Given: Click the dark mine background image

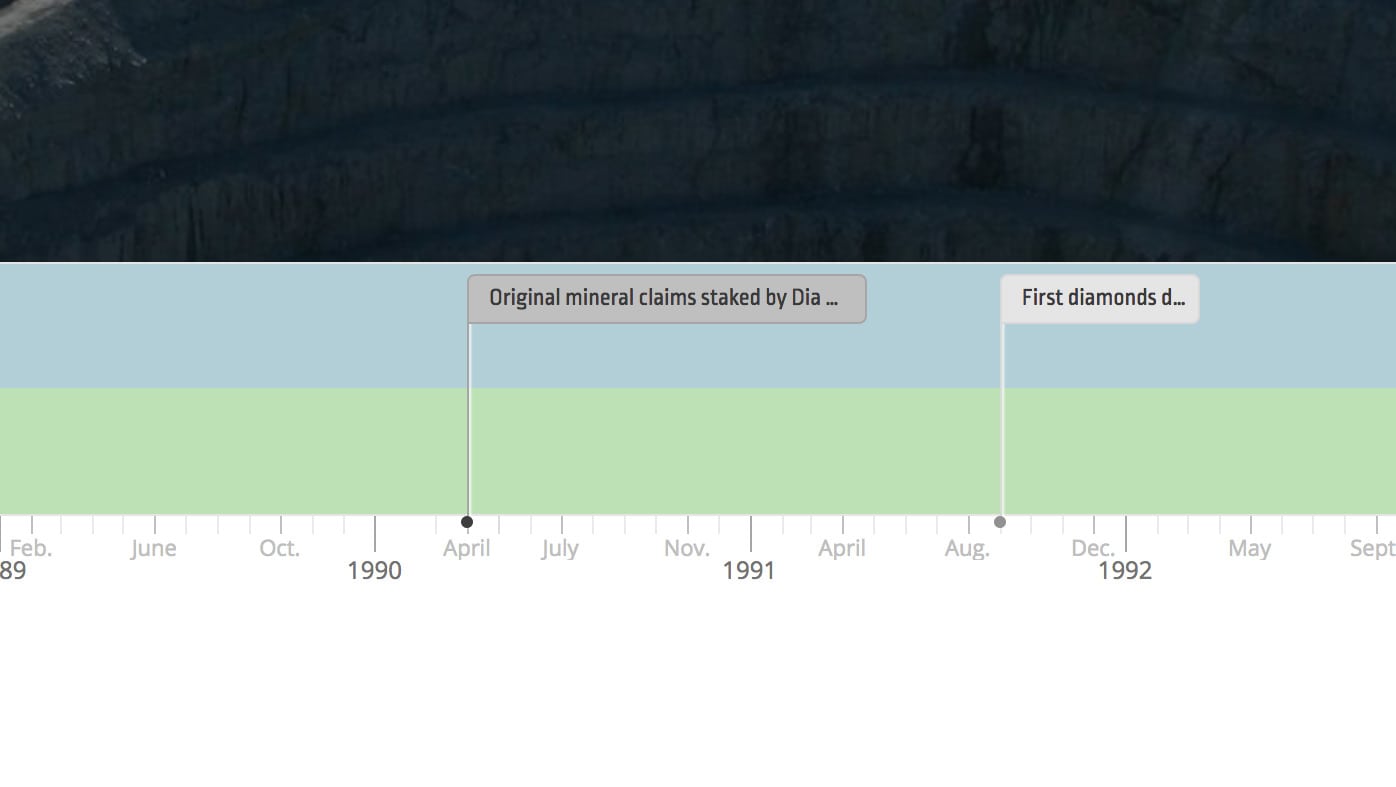Looking at the screenshot, I should tap(698, 130).
